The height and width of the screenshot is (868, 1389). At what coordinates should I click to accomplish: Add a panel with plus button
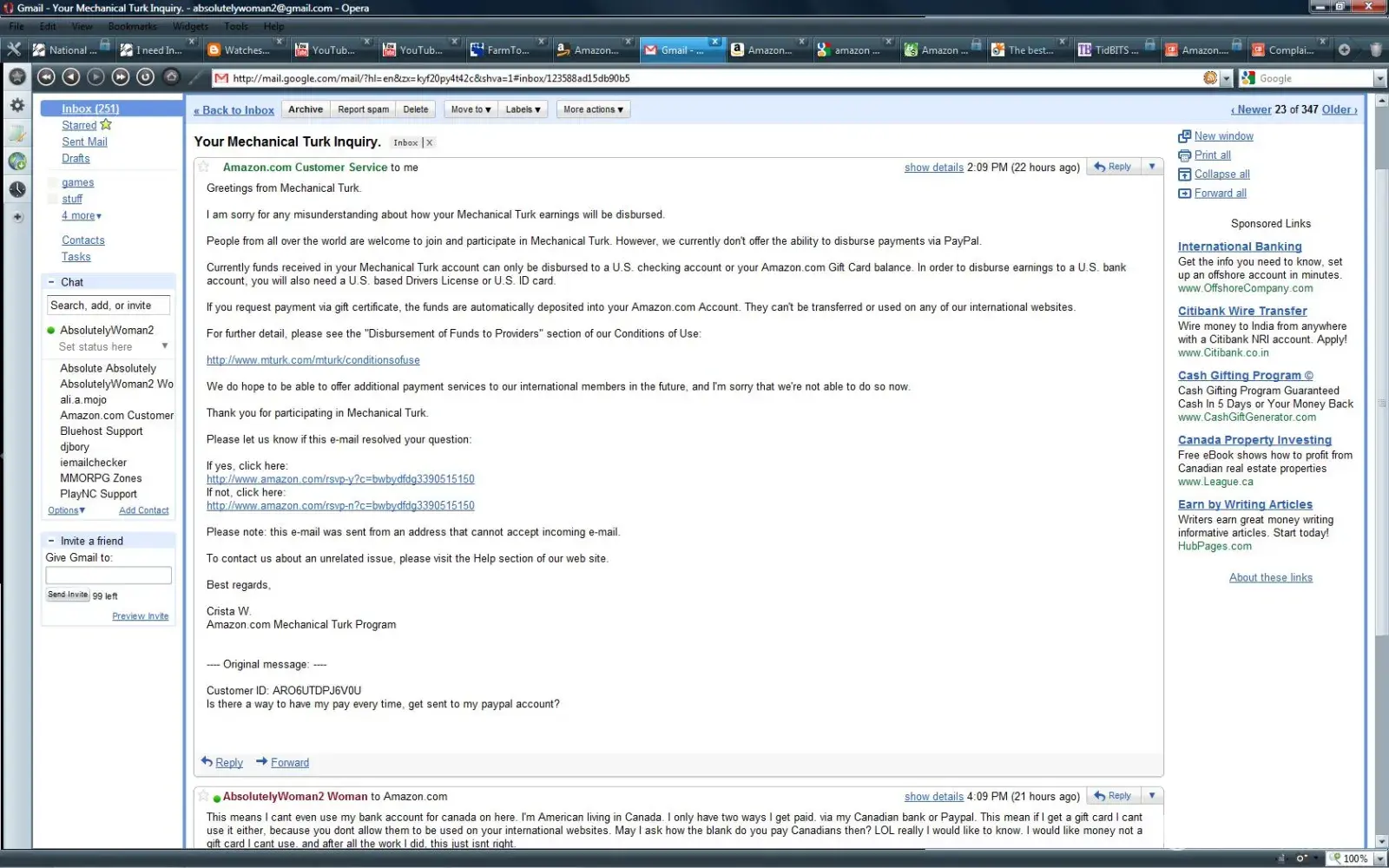tap(16, 217)
